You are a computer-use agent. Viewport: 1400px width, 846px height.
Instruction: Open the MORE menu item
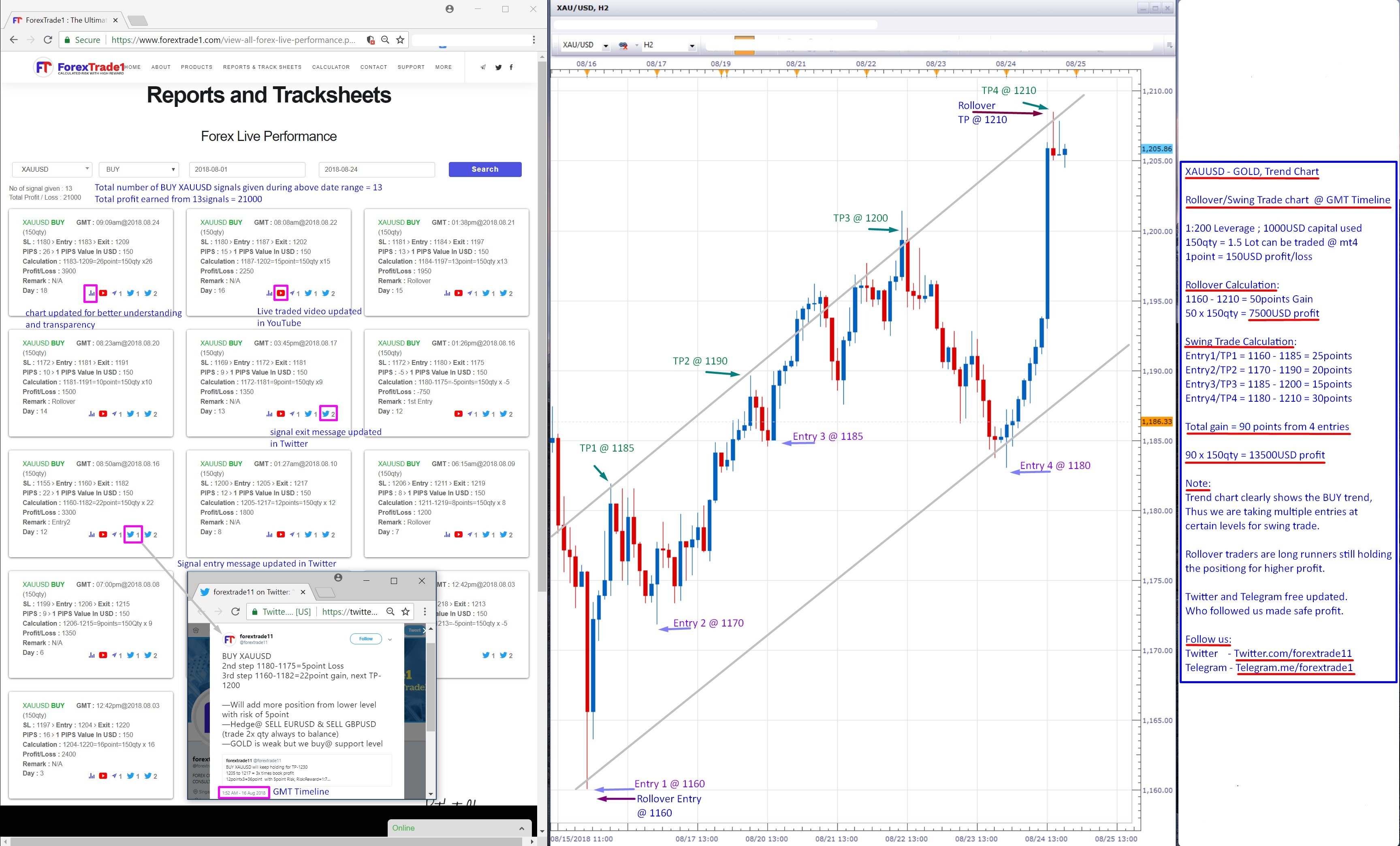tap(443, 67)
